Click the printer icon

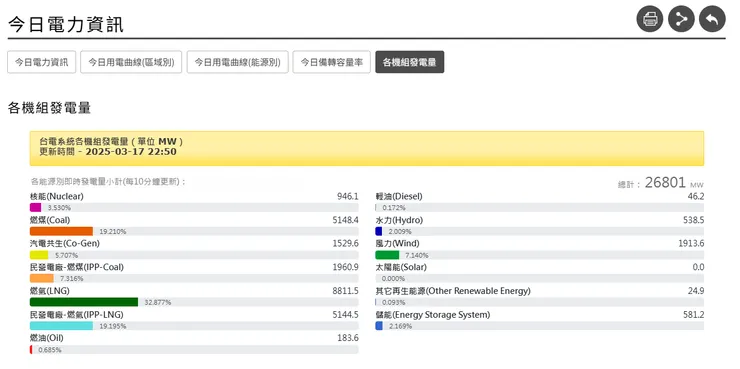[649, 19]
